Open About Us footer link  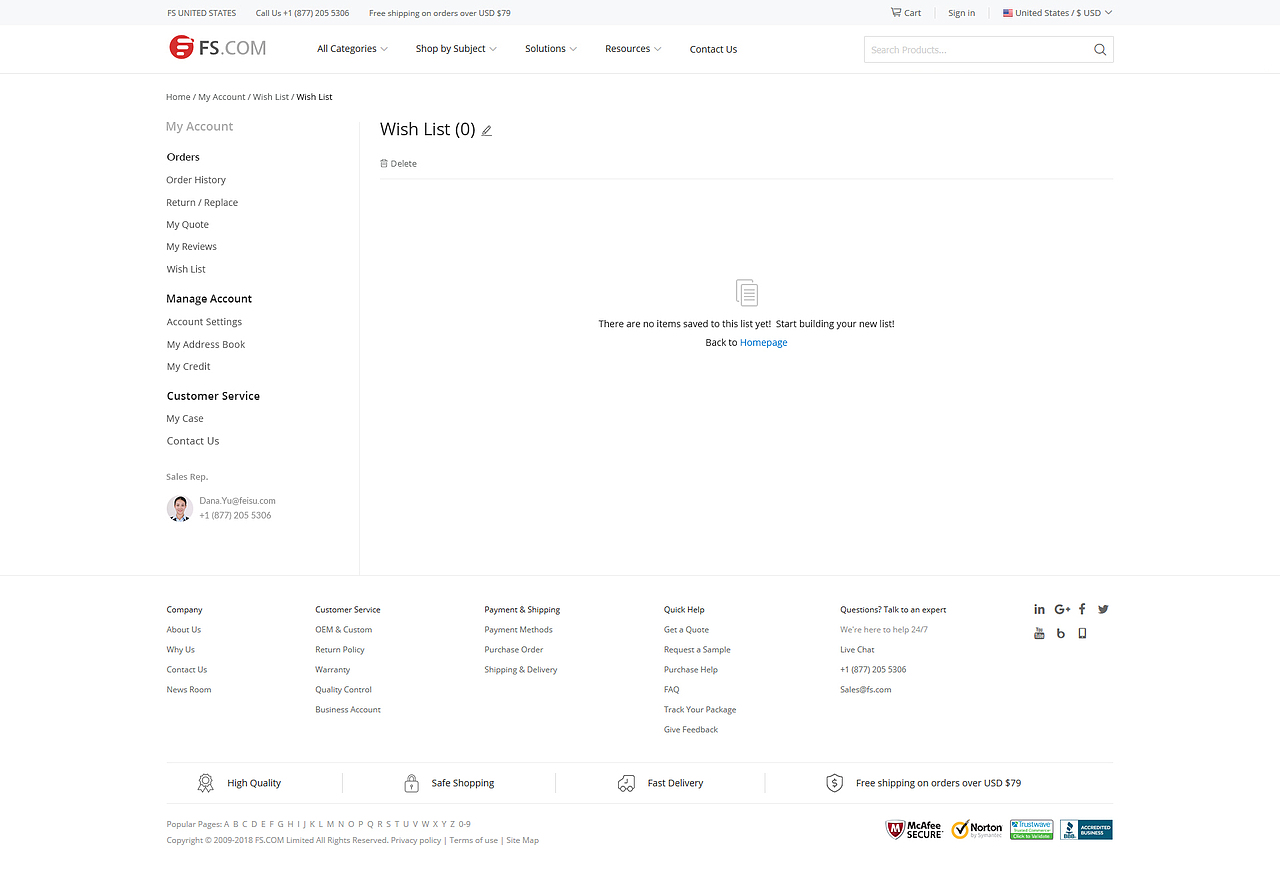(x=184, y=630)
